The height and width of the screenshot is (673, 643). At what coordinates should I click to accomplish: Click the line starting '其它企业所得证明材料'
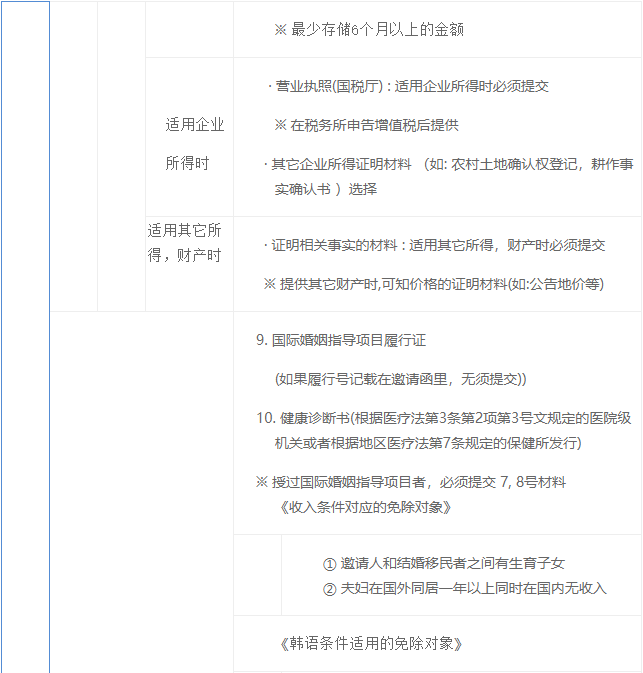[x=449, y=164]
